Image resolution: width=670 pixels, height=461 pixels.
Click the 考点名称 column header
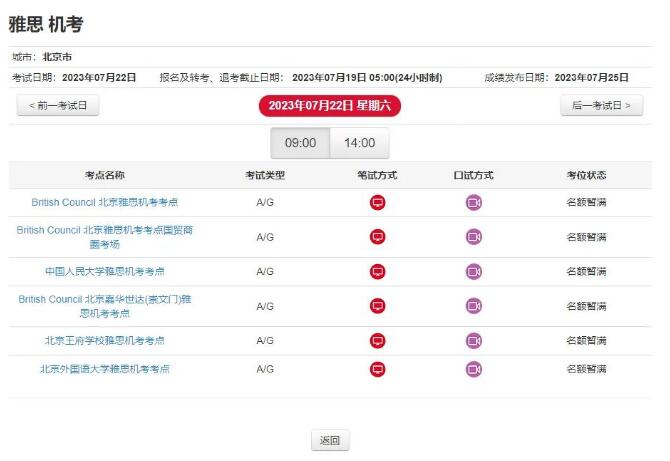click(105, 175)
